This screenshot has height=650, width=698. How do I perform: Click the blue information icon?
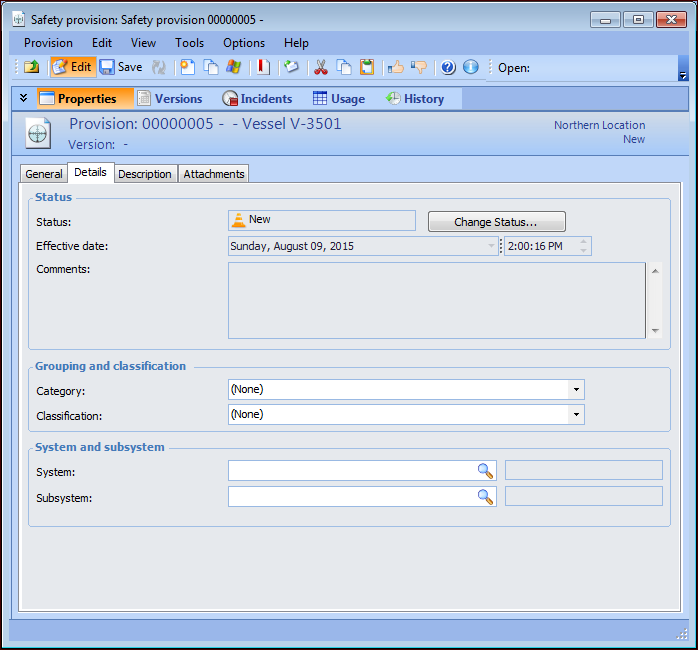(x=470, y=67)
